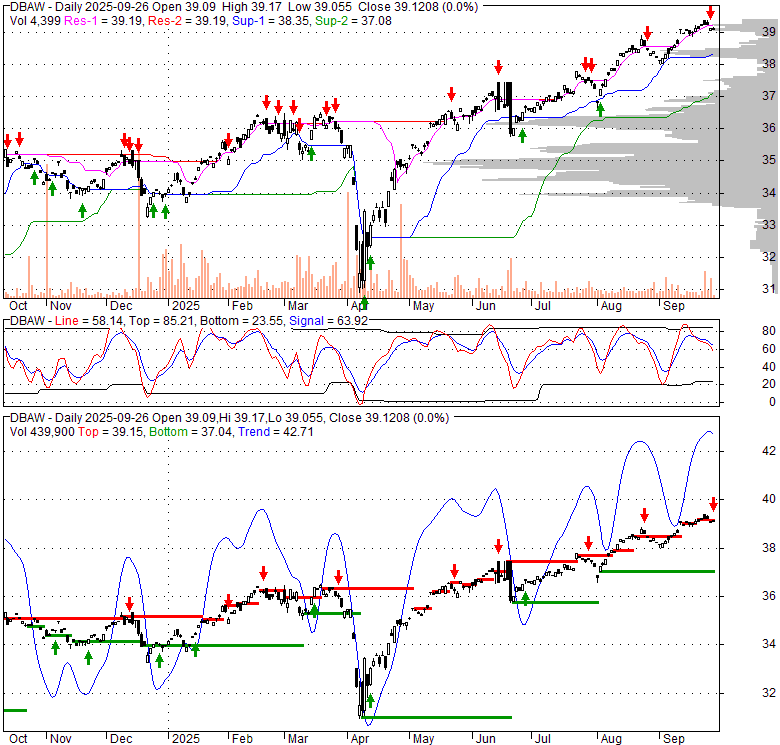This screenshot has width=780, height=745.
Task: Click the 39 price label on top chart axis
Action: (769, 32)
